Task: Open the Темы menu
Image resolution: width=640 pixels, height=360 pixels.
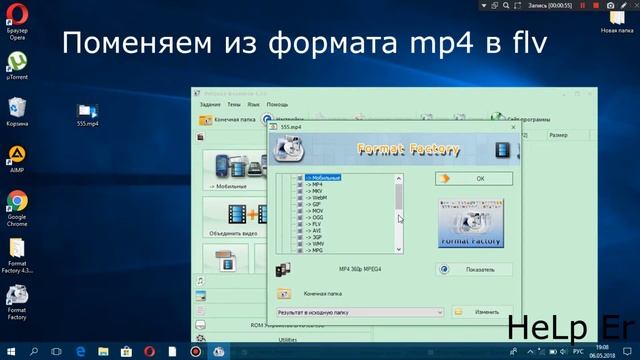Action: [x=234, y=104]
